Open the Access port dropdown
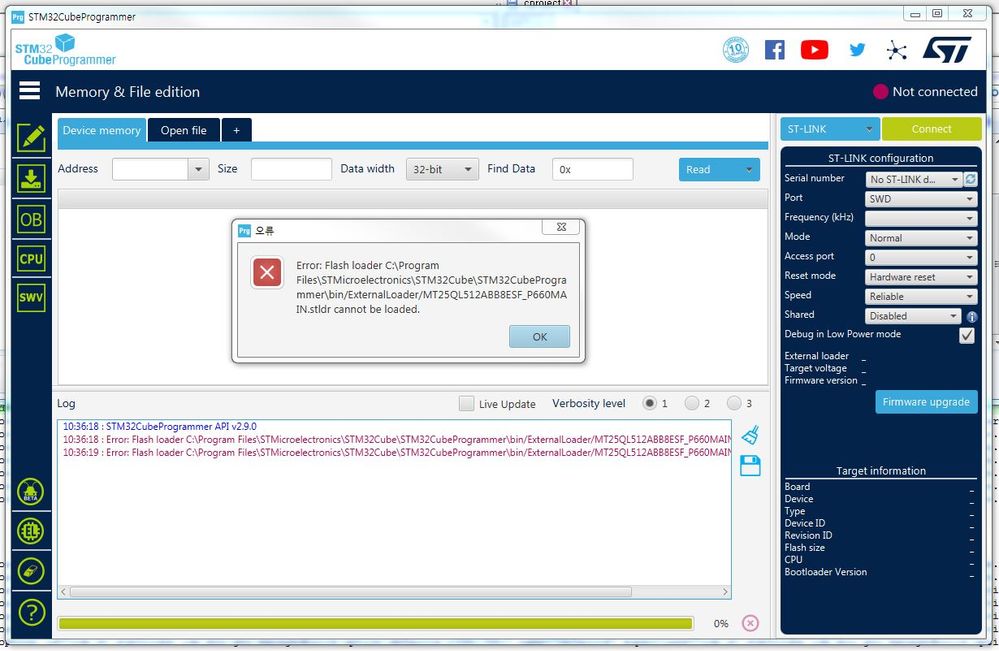 tap(921, 257)
